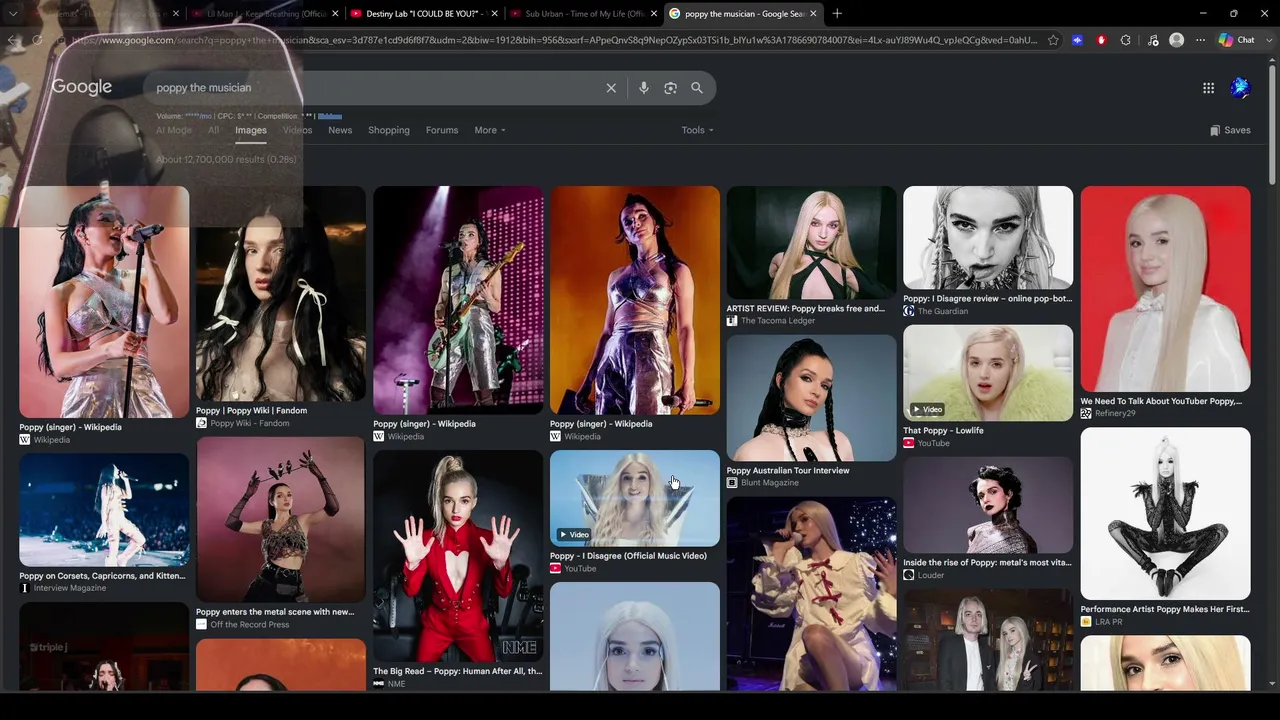Open Google Lens image search icon
This screenshot has height=720, width=1280.
(670, 88)
